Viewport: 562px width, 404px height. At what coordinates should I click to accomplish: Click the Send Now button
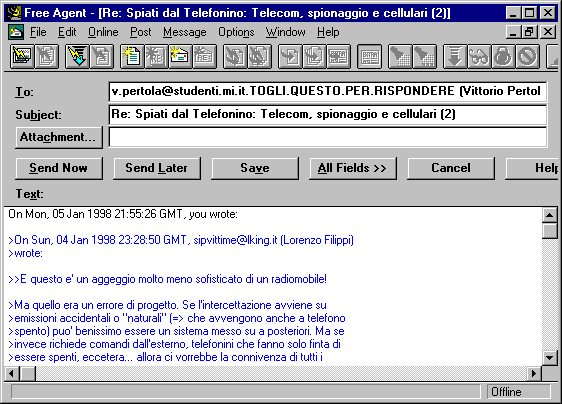(x=59, y=168)
